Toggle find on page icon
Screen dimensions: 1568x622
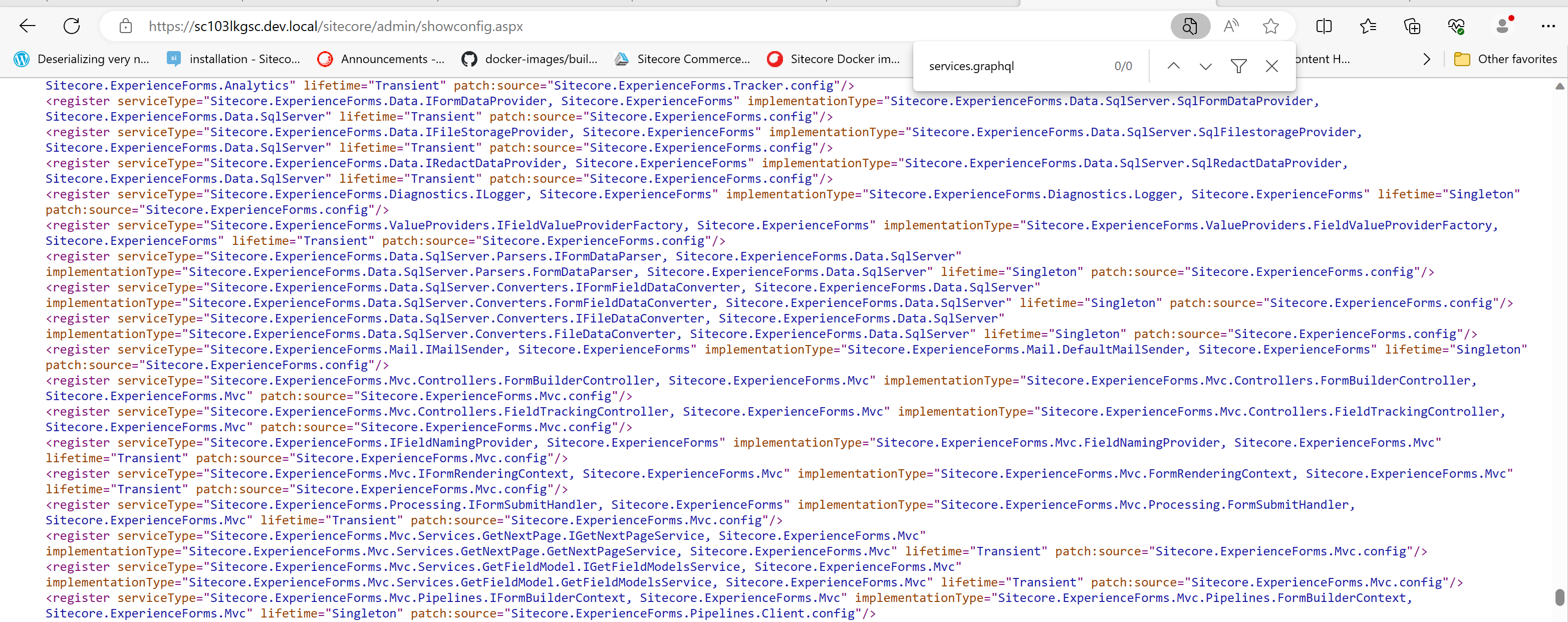pyautogui.click(x=1189, y=26)
